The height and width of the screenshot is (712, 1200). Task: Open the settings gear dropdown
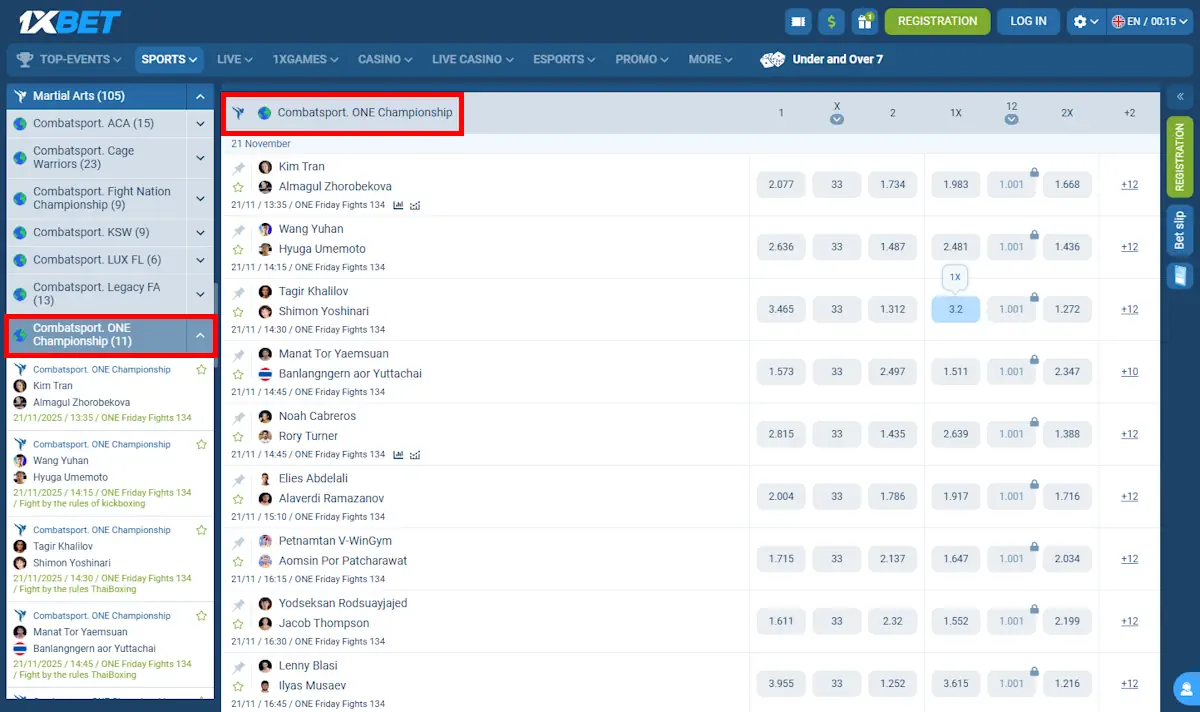[1084, 21]
